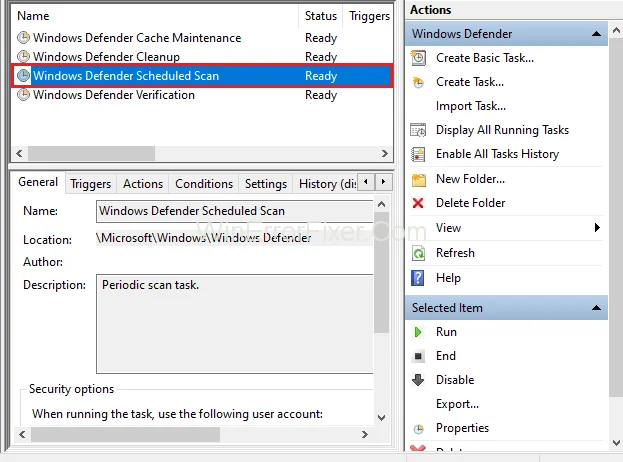Click the green Refresh icon

click(x=418, y=253)
